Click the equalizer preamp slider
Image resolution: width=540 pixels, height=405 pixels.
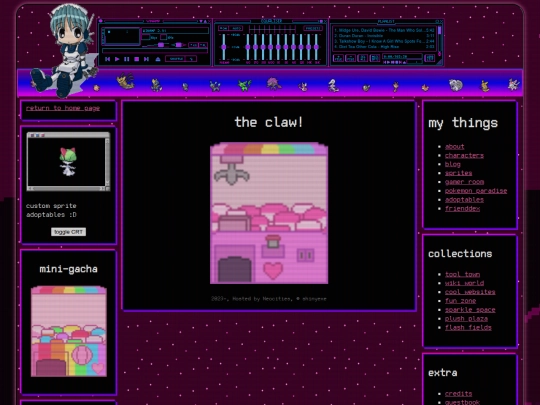224,47
